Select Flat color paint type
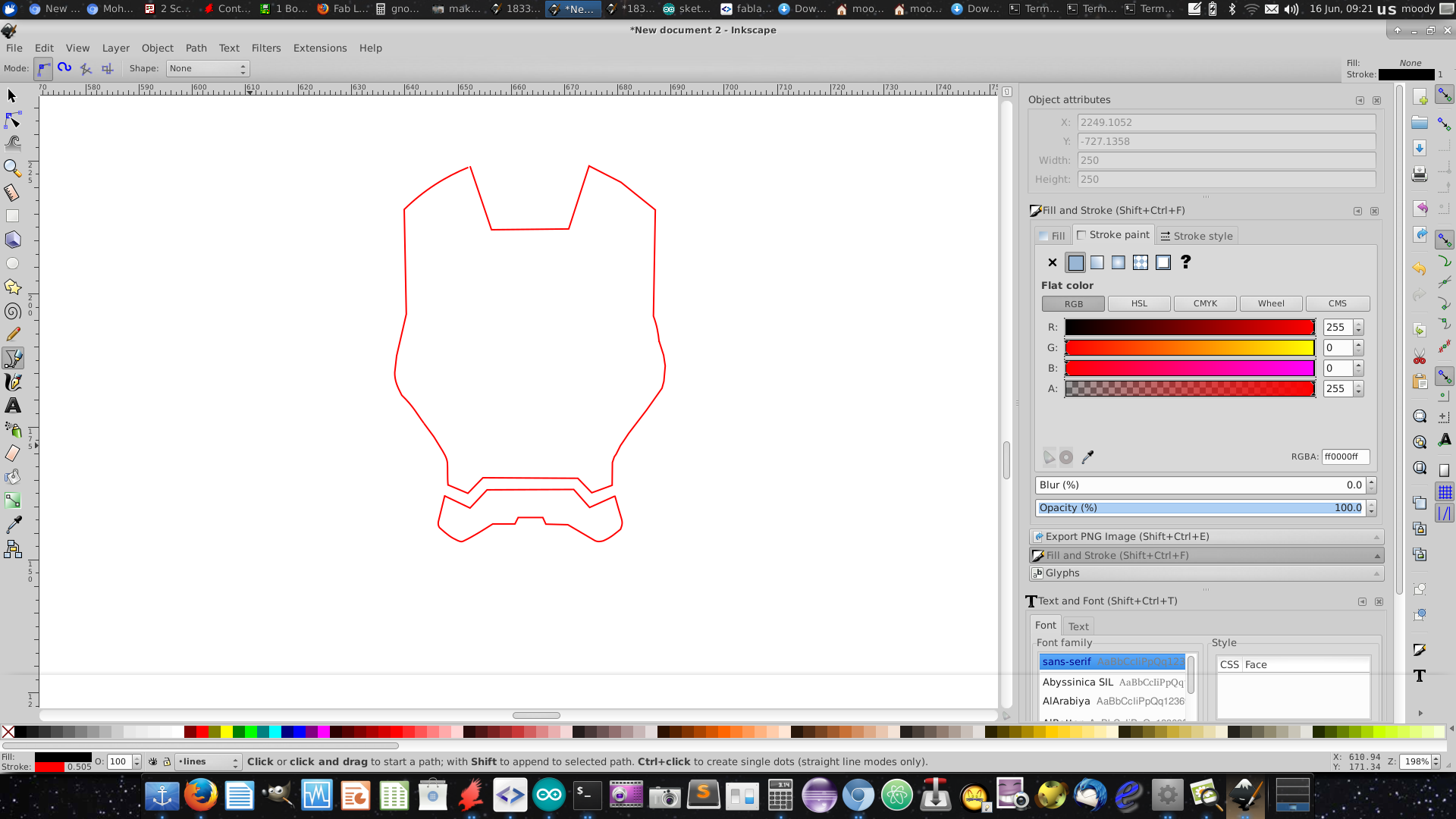Image resolution: width=1456 pixels, height=819 pixels. 1075,262
